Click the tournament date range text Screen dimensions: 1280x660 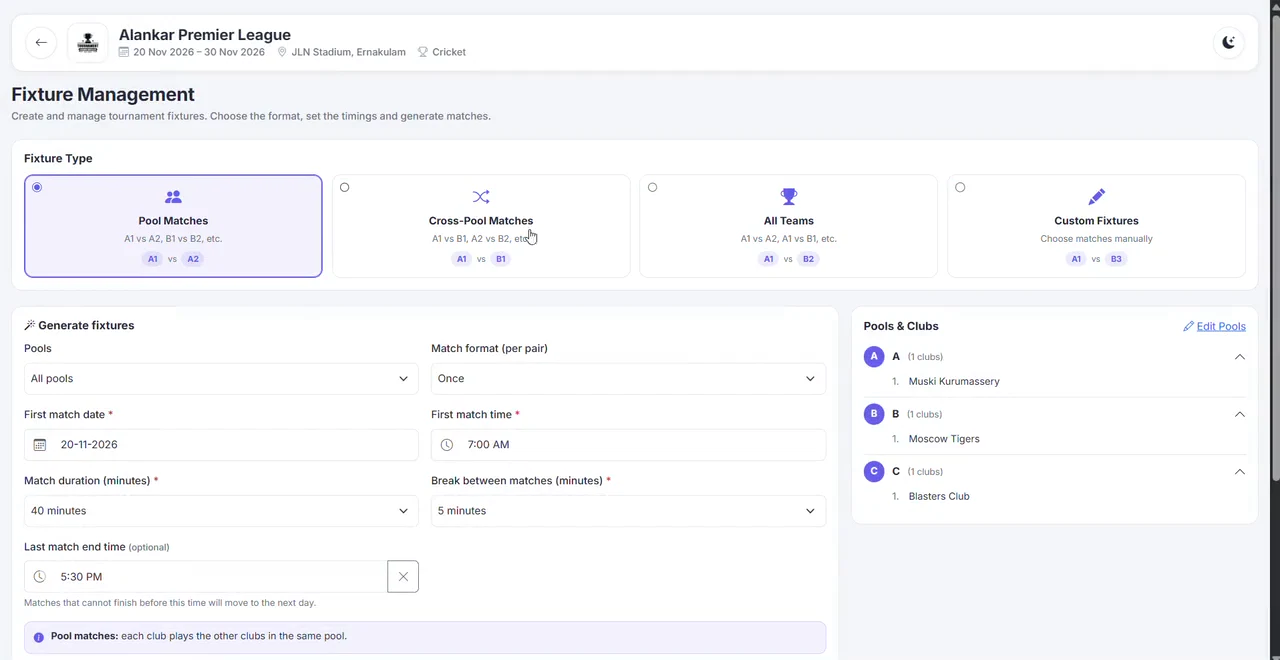[199, 52]
